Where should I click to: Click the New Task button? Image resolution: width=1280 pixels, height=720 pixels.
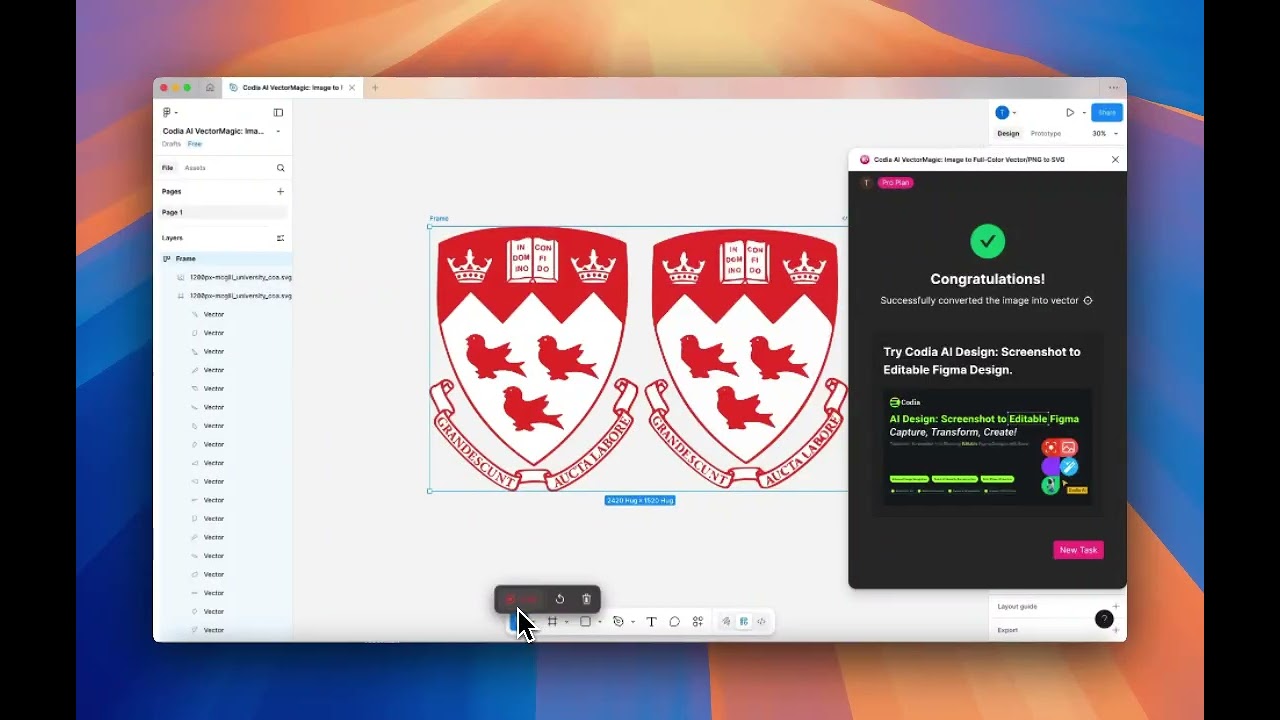pyautogui.click(x=1078, y=550)
